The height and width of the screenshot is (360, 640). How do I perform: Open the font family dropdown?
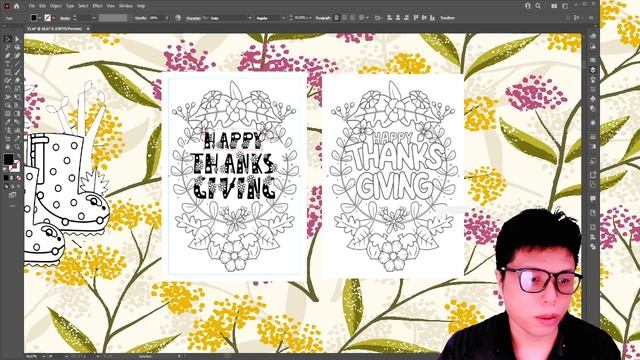pos(250,18)
